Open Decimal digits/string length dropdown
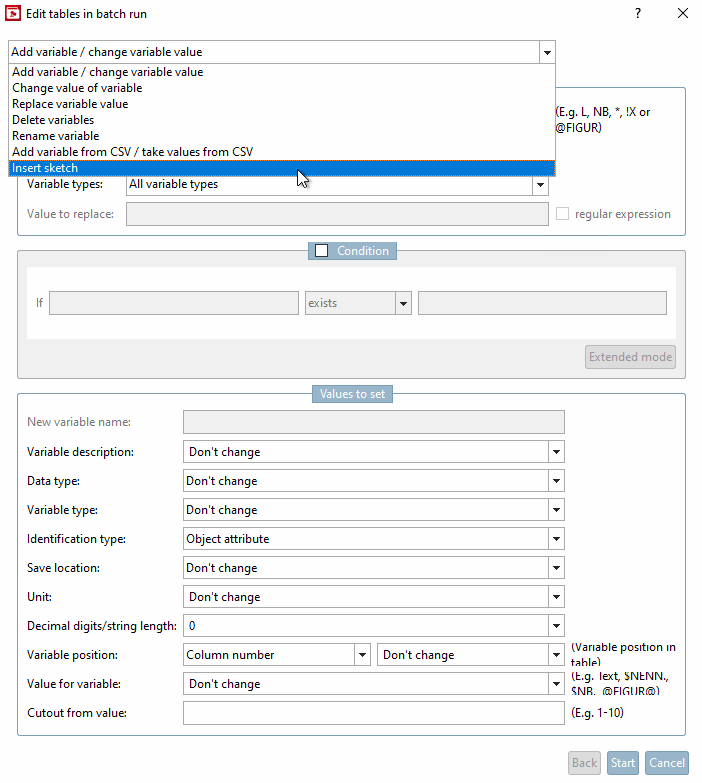This screenshot has height=783, width=702. pos(556,626)
